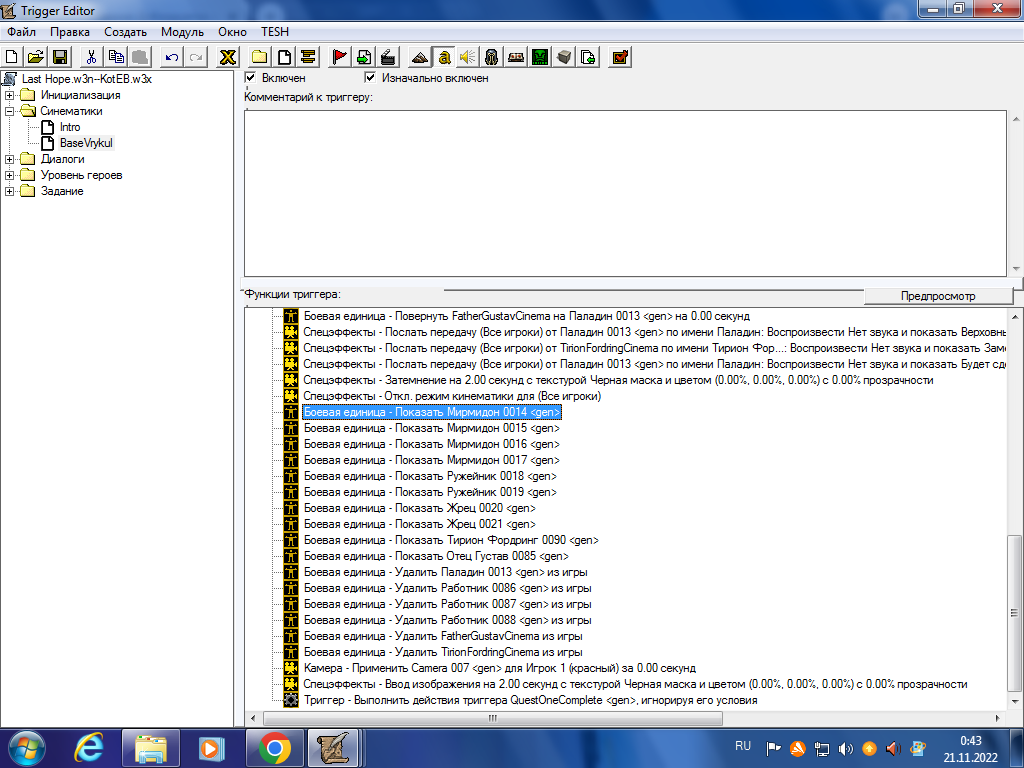
Task: Launch Internet Explorer from taskbar
Action: 88,748
